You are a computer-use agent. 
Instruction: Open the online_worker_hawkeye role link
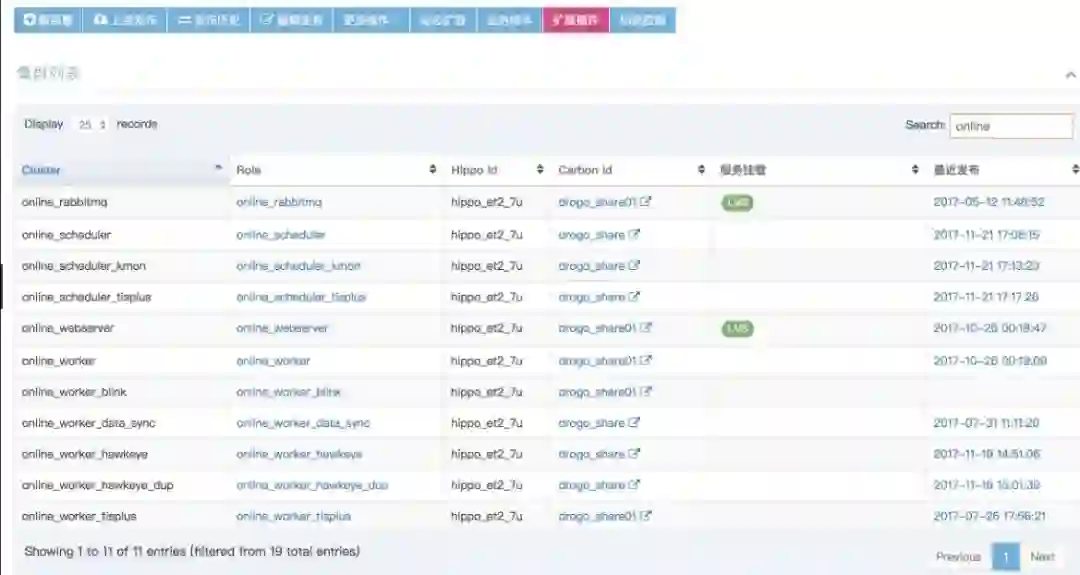tap(299, 454)
